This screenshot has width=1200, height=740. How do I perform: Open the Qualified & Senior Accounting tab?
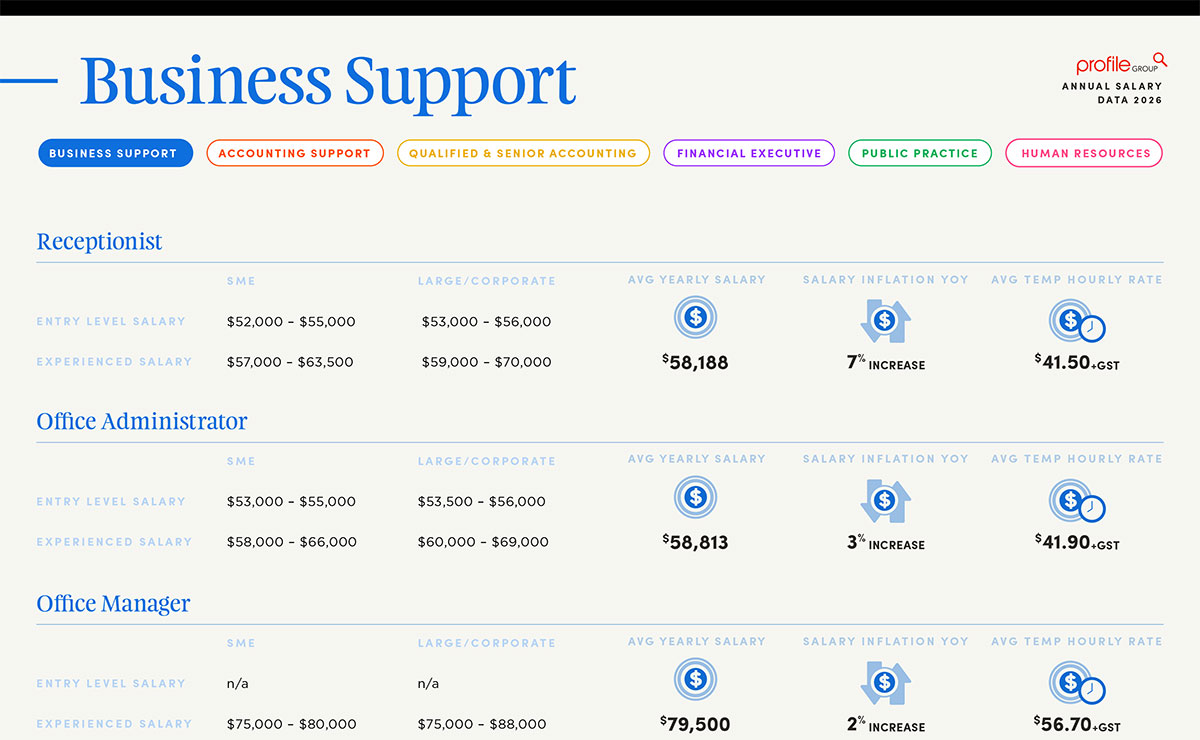[523, 153]
